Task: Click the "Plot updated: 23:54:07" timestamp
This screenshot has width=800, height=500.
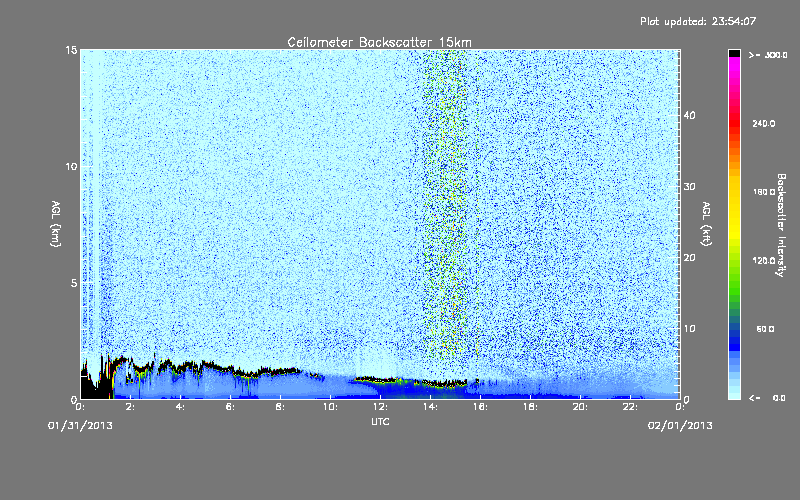Action: click(698, 21)
